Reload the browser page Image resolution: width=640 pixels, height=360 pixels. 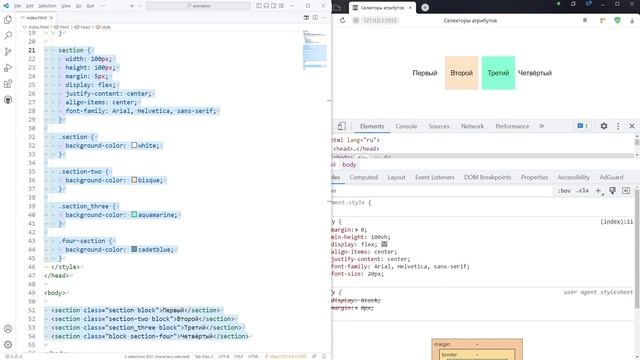pyautogui.click(x=342, y=20)
